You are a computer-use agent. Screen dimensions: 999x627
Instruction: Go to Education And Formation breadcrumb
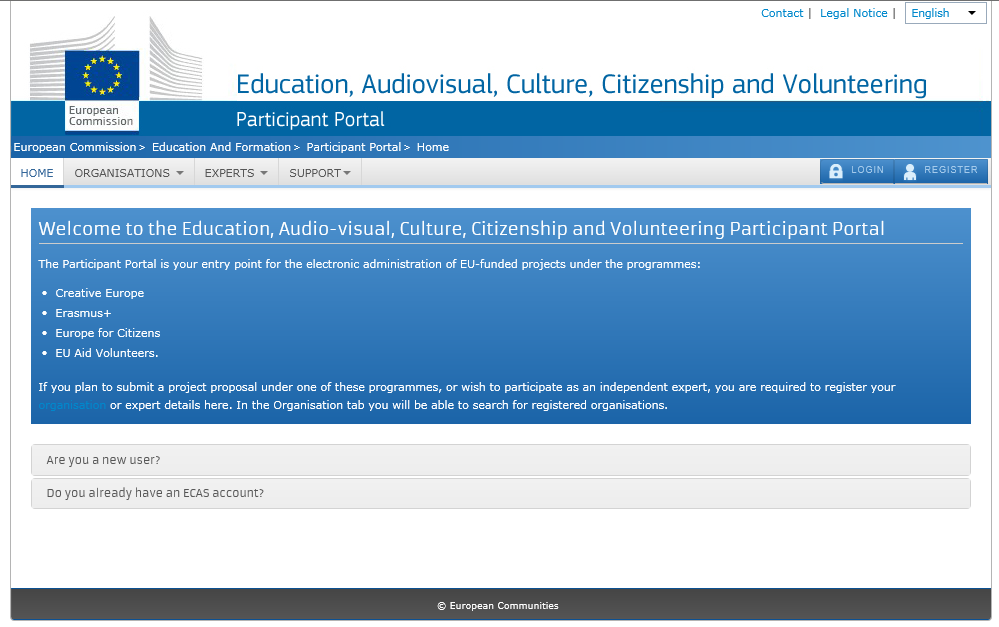(x=221, y=147)
